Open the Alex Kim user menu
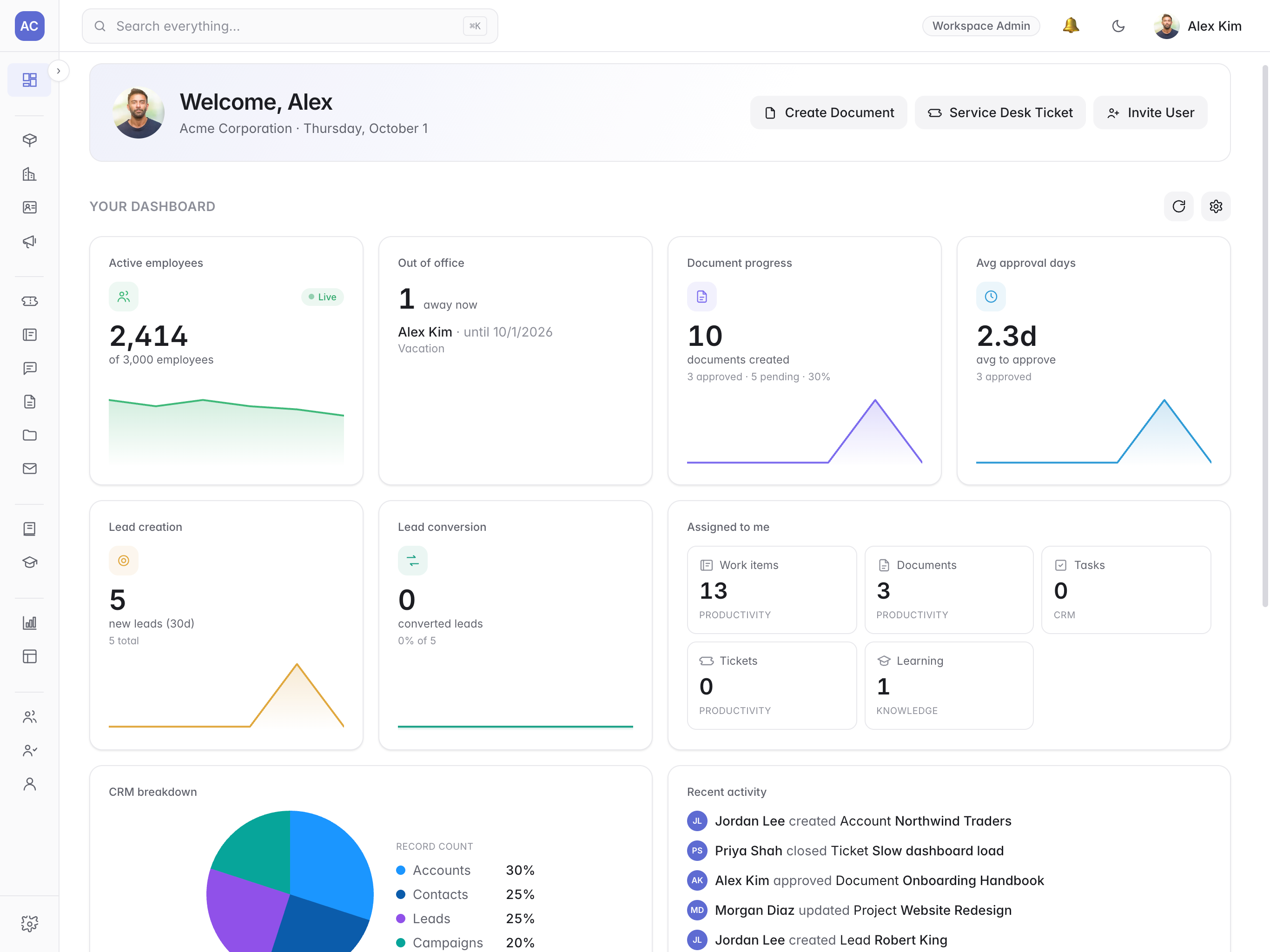 point(1197,26)
